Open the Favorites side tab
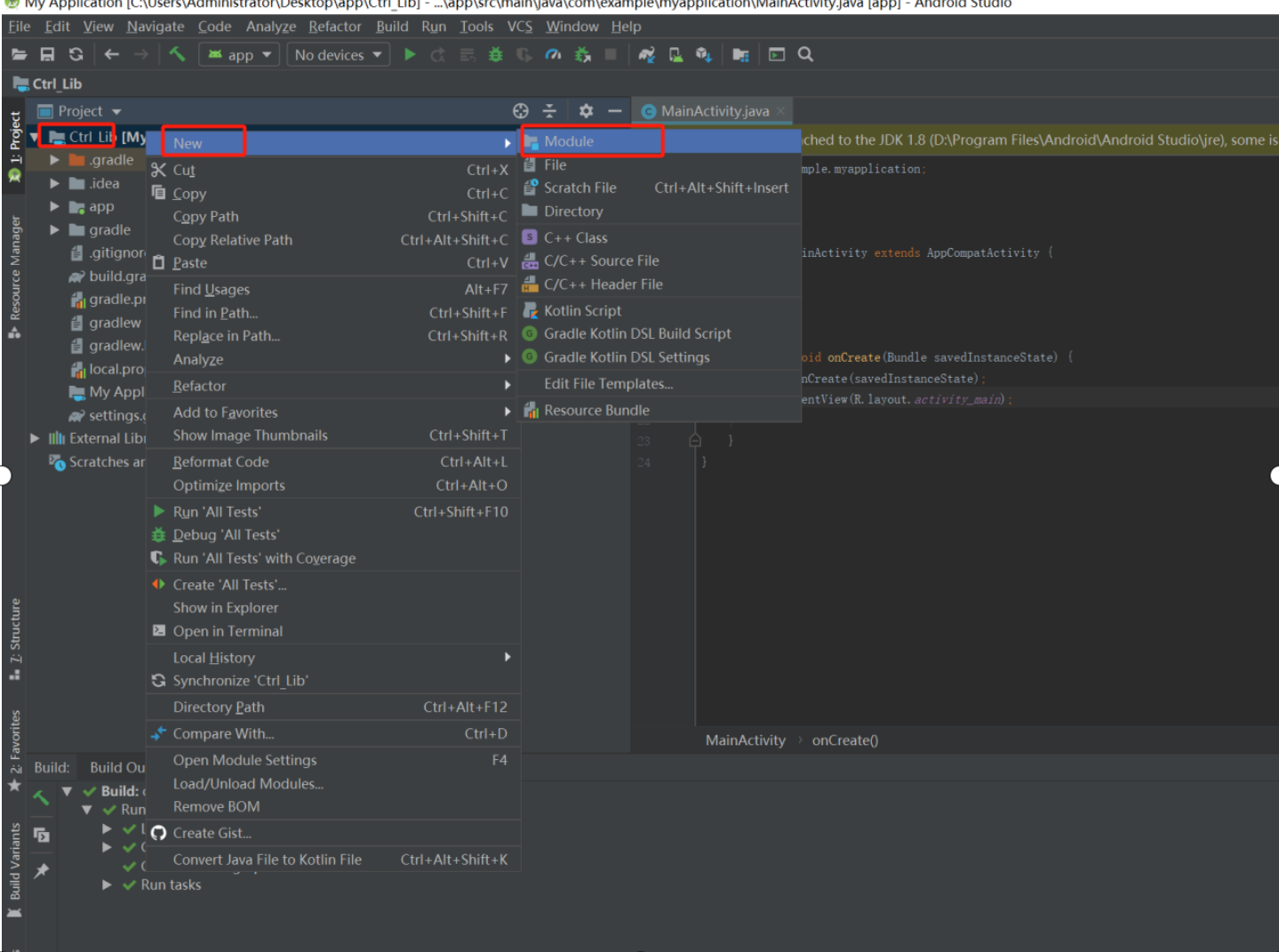 click(x=14, y=749)
